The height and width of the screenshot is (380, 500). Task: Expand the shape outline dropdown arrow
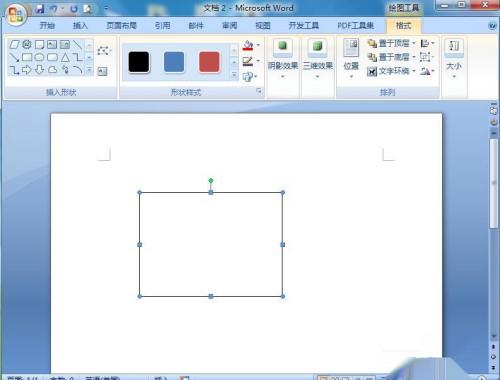pyautogui.click(x=258, y=61)
